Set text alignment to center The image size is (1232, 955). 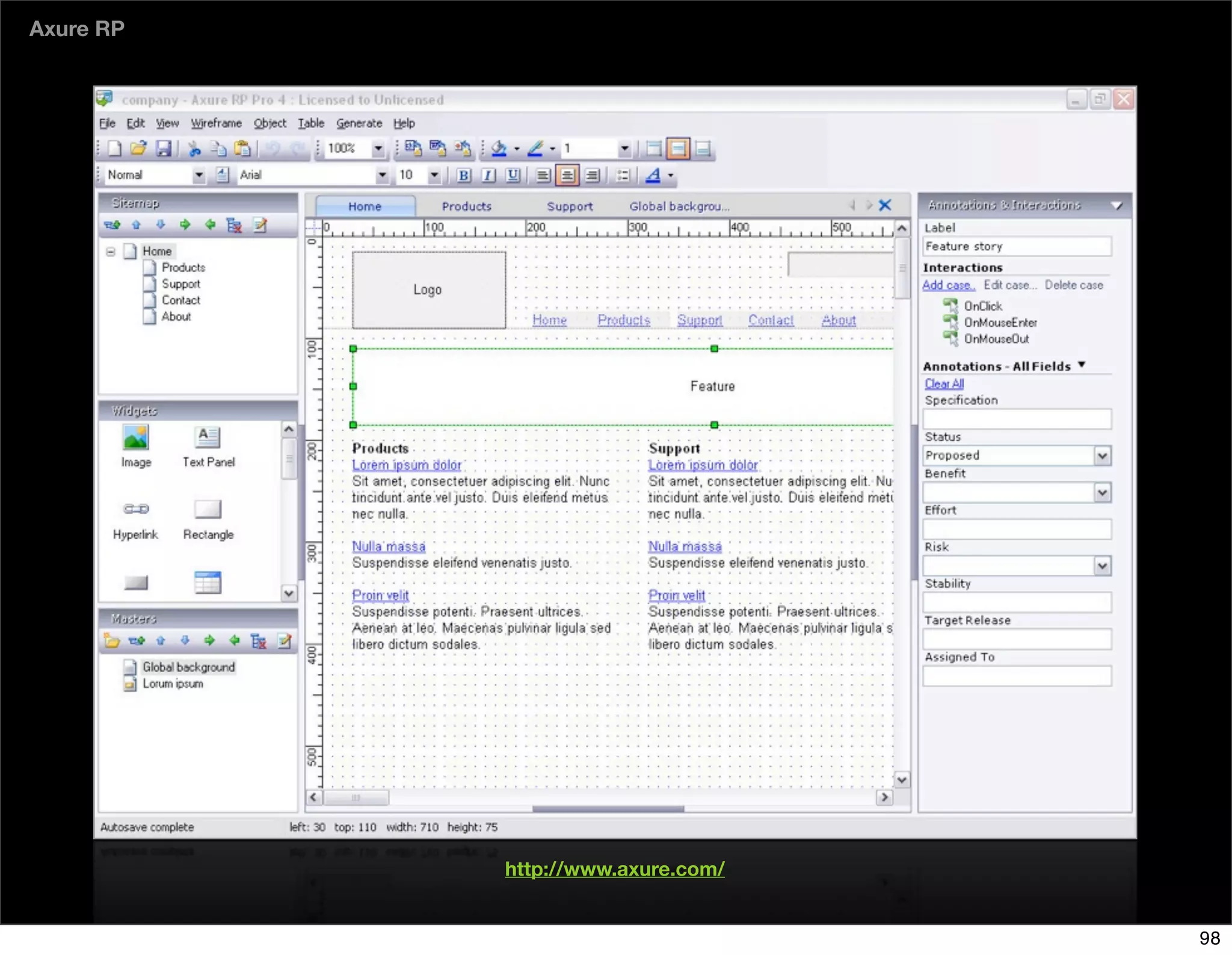point(567,175)
